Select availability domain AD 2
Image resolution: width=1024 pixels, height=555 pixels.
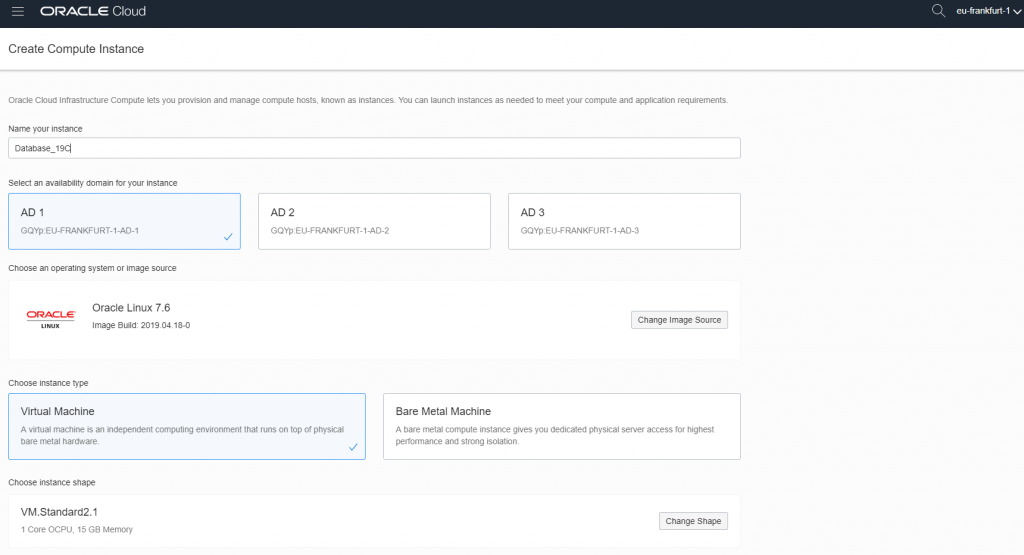tap(374, 221)
